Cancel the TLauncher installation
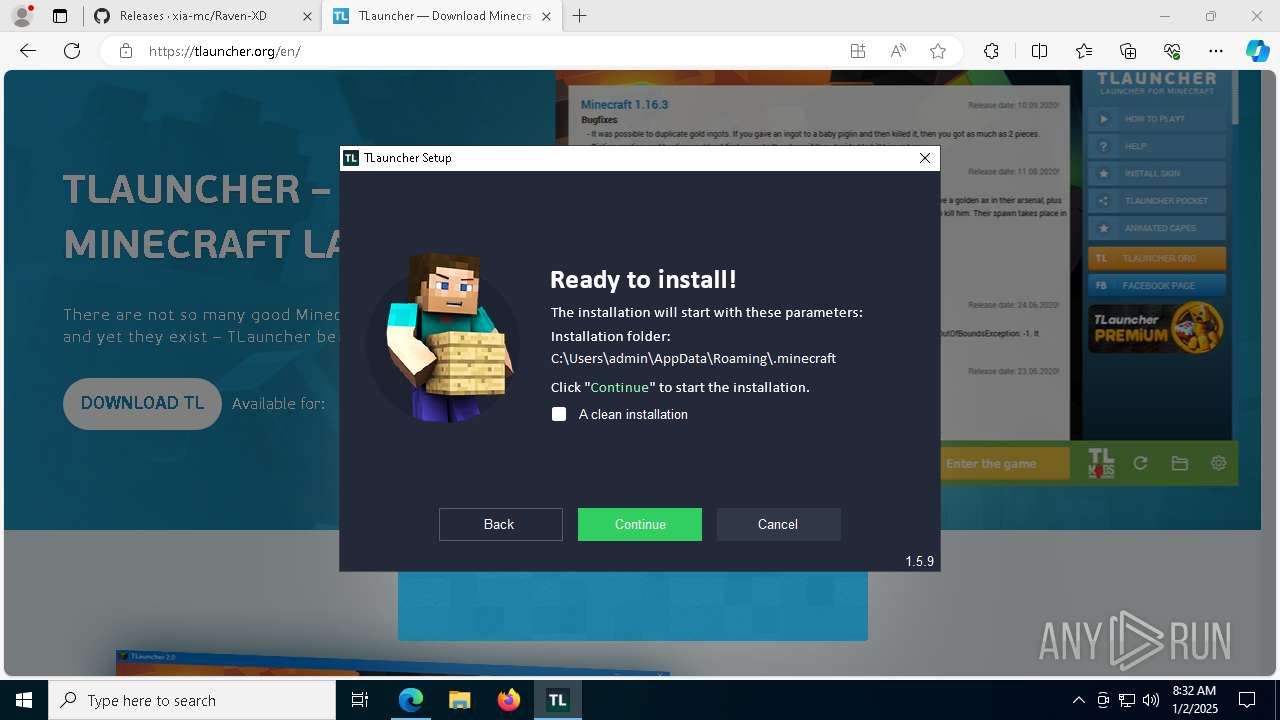The image size is (1280, 720). pyautogui.click(x=778, y=524)
